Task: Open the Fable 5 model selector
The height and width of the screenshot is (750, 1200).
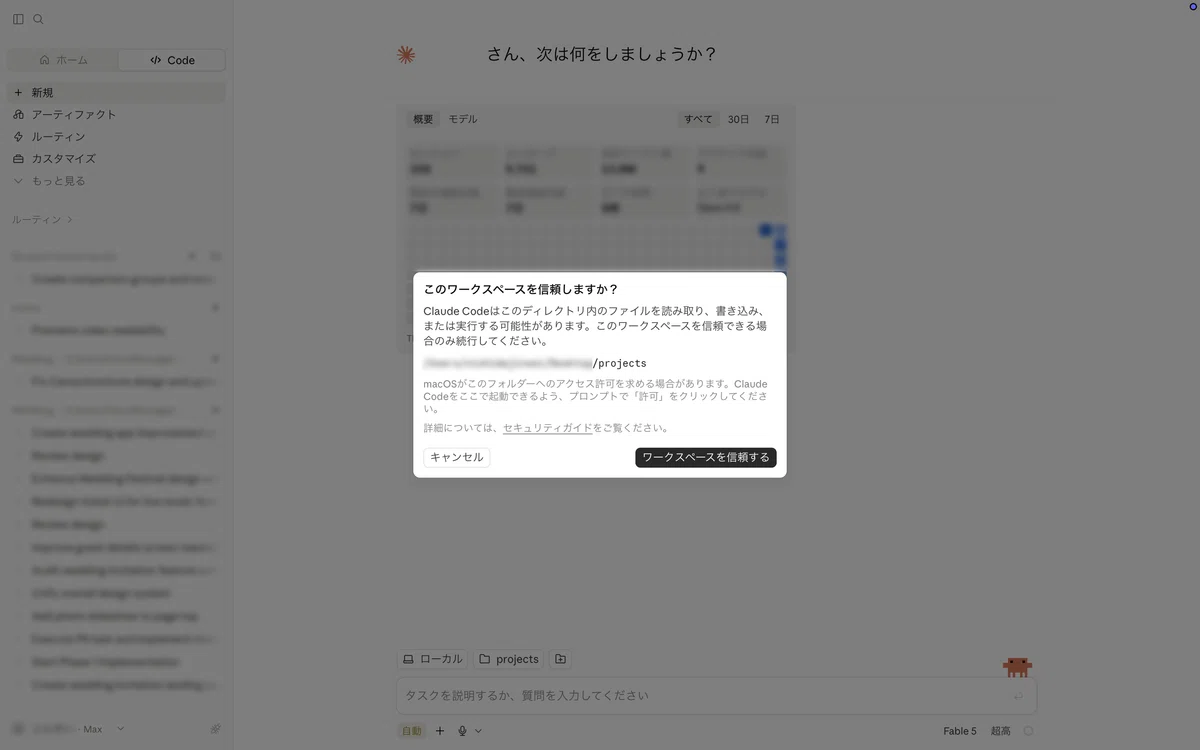Action: click(x=960, y=731)
